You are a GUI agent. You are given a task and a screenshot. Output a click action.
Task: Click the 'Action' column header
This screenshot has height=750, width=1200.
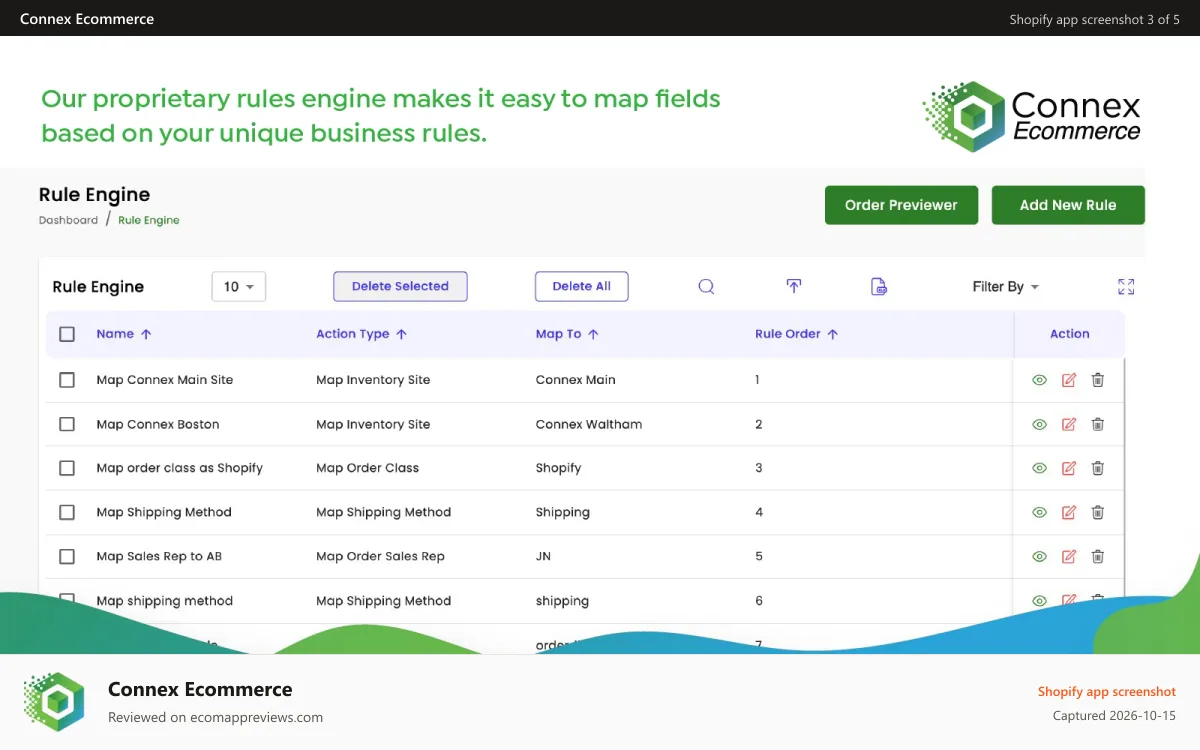[x=1069, y=334]
